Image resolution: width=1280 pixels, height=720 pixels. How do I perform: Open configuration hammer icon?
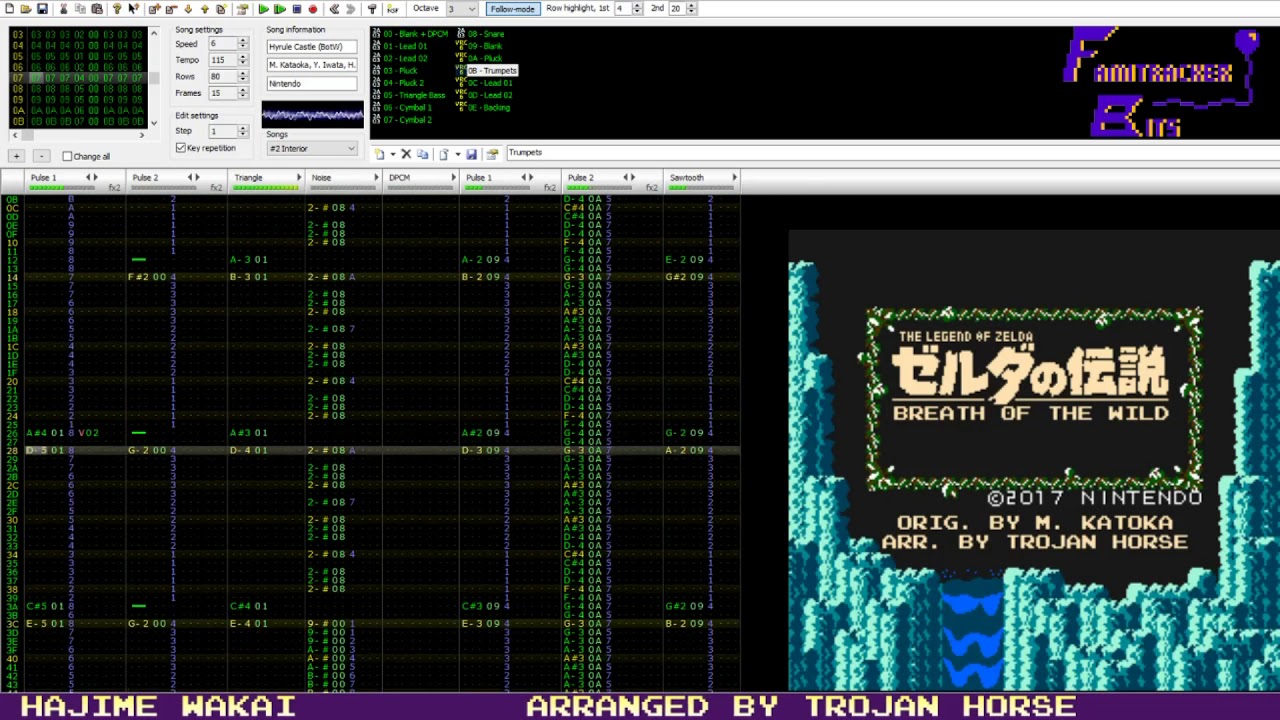pyautogui.click(x=372, y=9)
